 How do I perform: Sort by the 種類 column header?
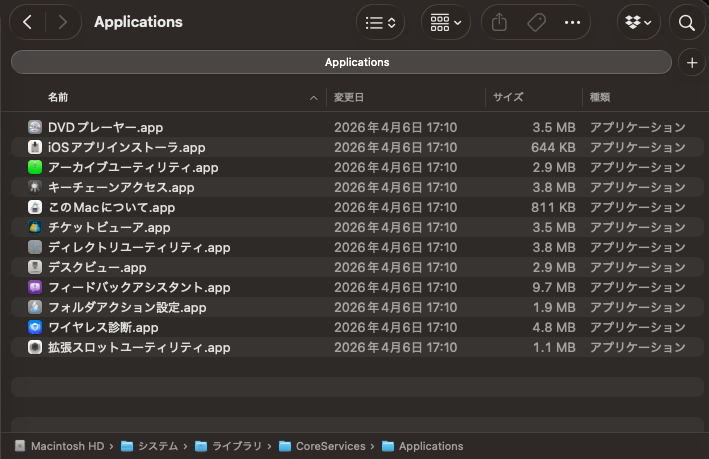point(600,97)
